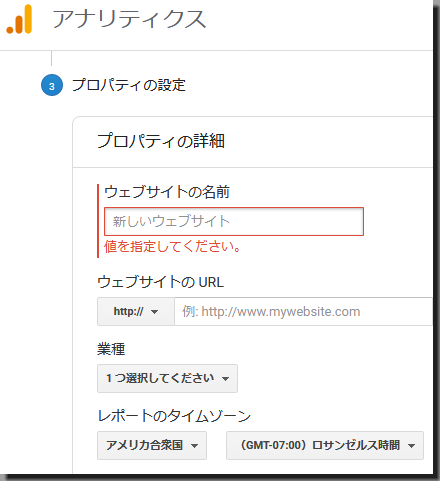The height and width of the screenshot is (481, 440).
Task: Open the ロサンゼルス時間 timezone dropdown
Action: click(x=325, y=445)
